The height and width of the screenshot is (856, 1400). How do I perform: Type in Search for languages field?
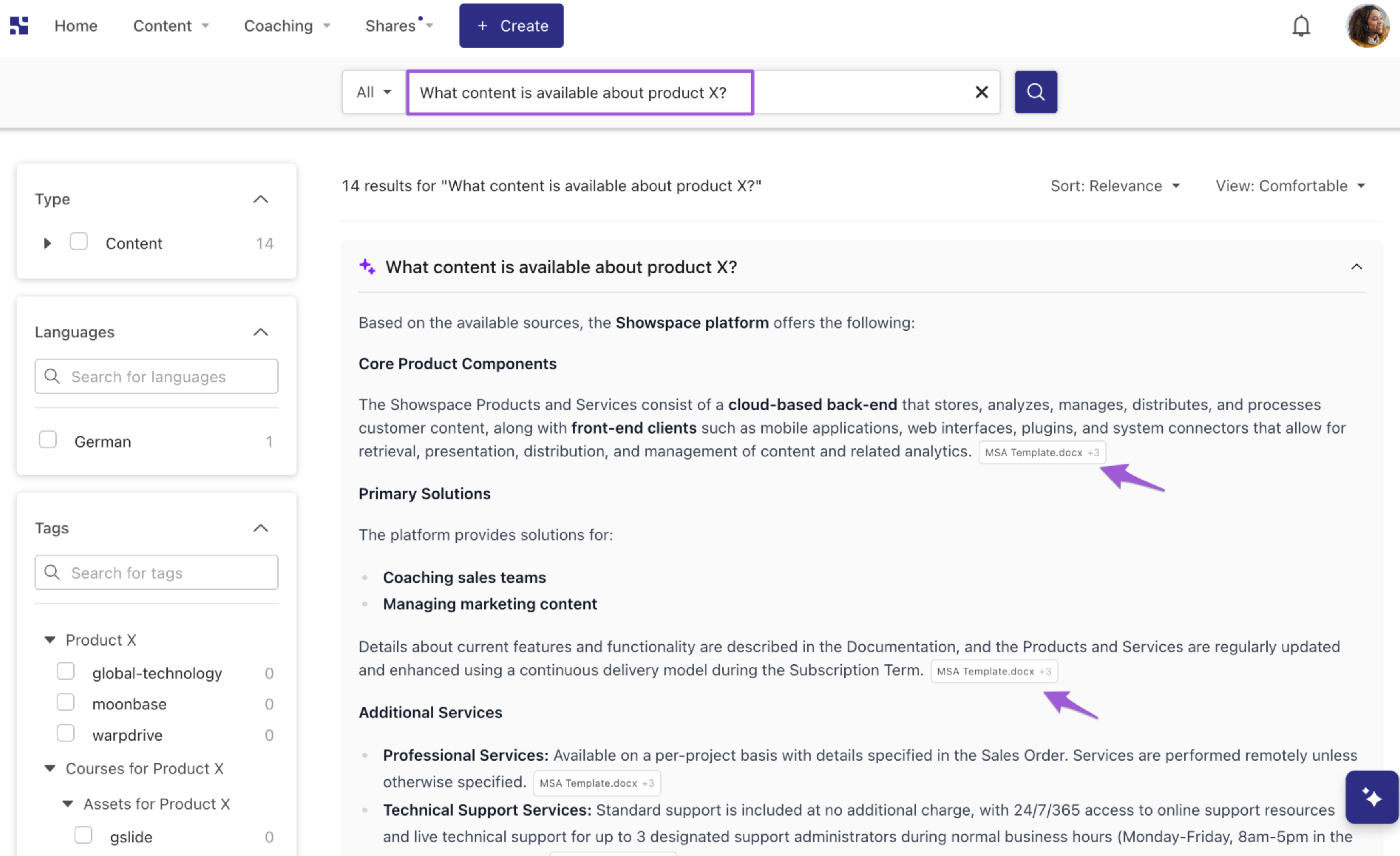[156, 376]
